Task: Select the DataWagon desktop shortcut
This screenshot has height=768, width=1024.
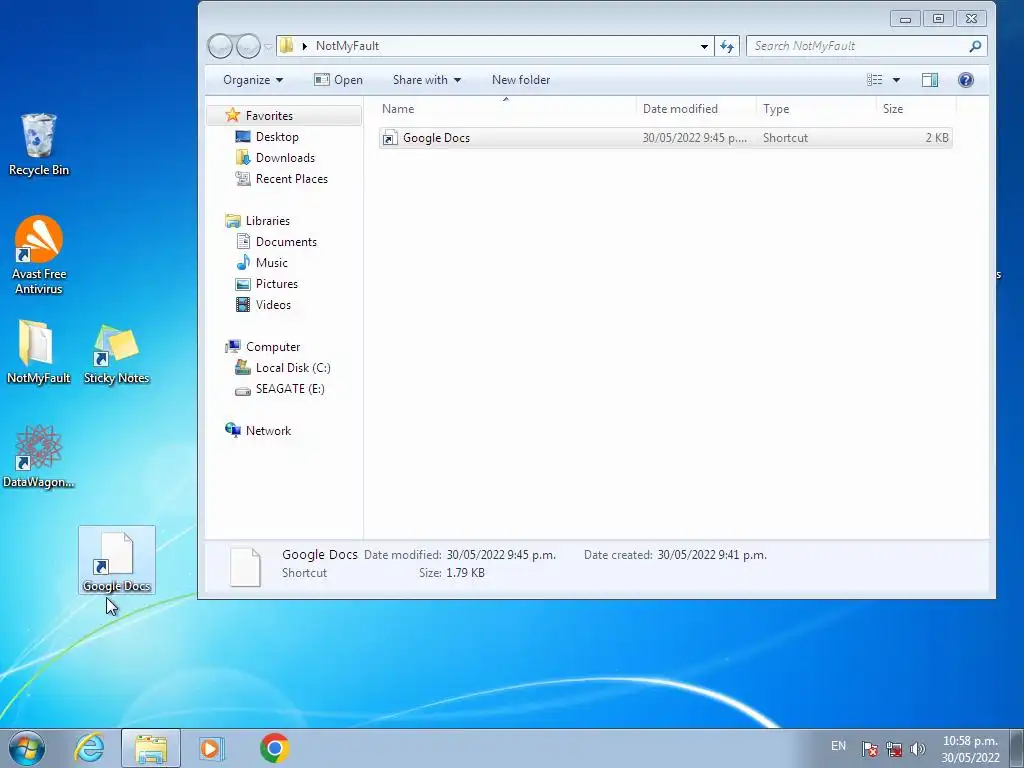Action: point(39,456)
